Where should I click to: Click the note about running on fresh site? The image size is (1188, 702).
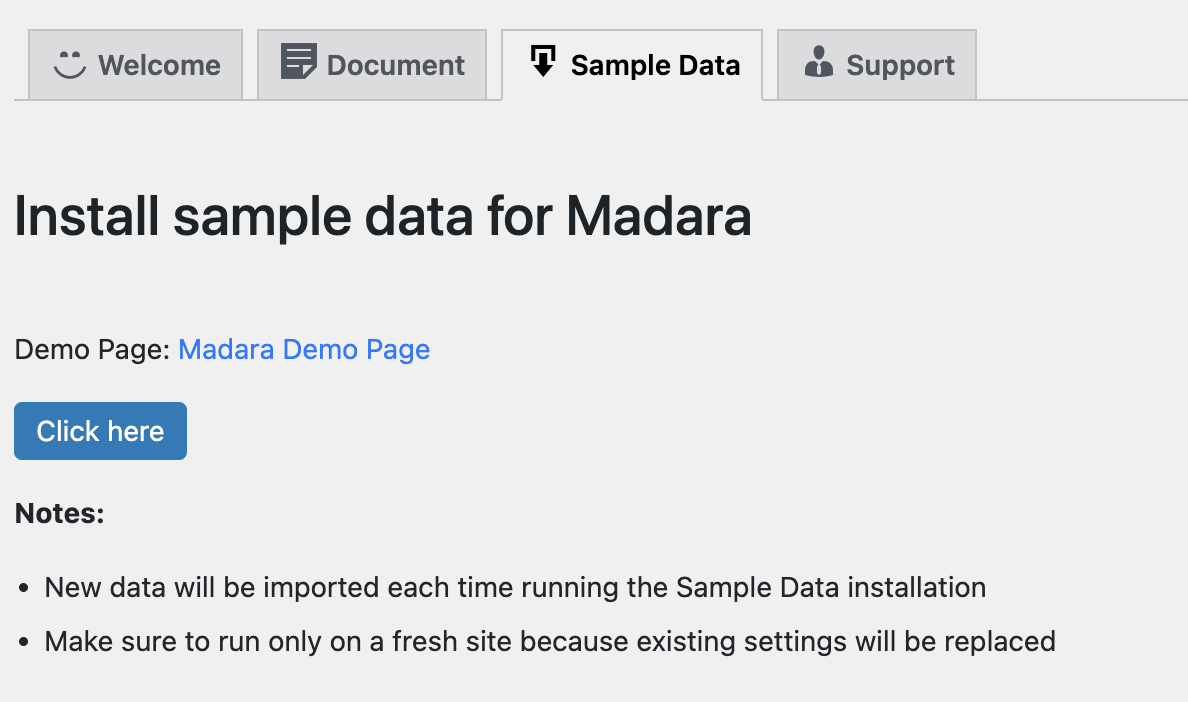[549, 641]
